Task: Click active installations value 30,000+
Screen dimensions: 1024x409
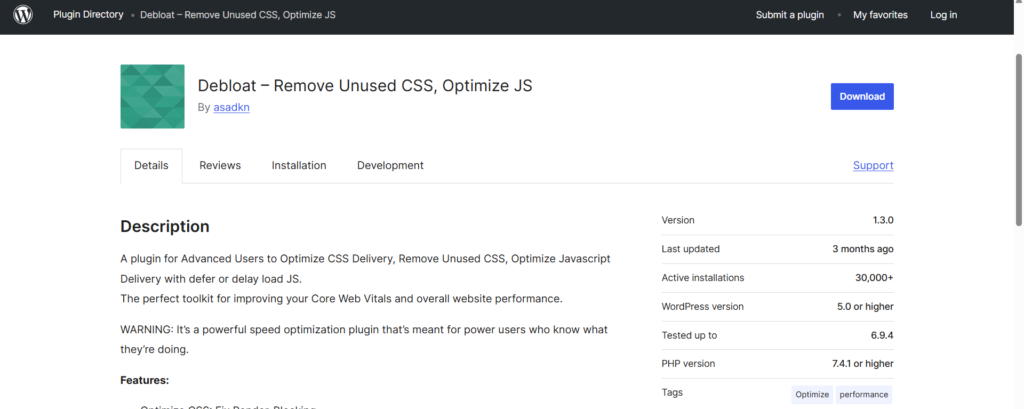Action: (874, 278)
